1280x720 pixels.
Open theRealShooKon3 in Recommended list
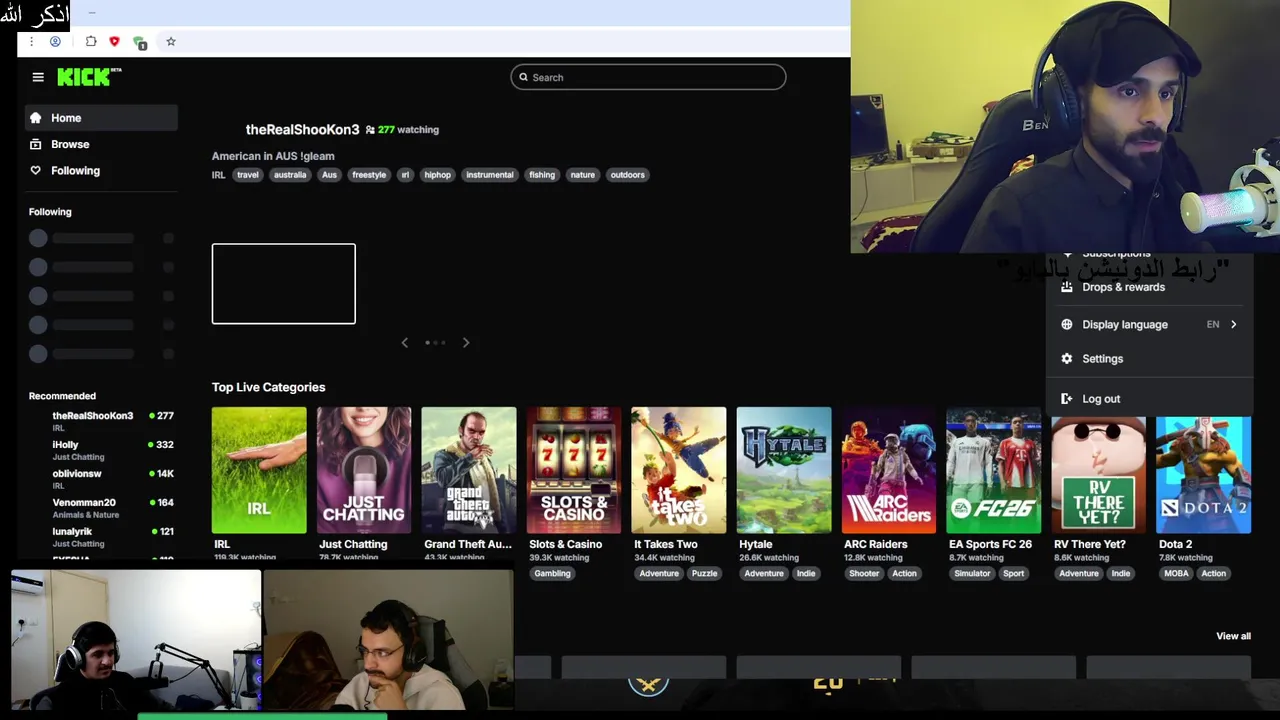click(x=101, y=421)
